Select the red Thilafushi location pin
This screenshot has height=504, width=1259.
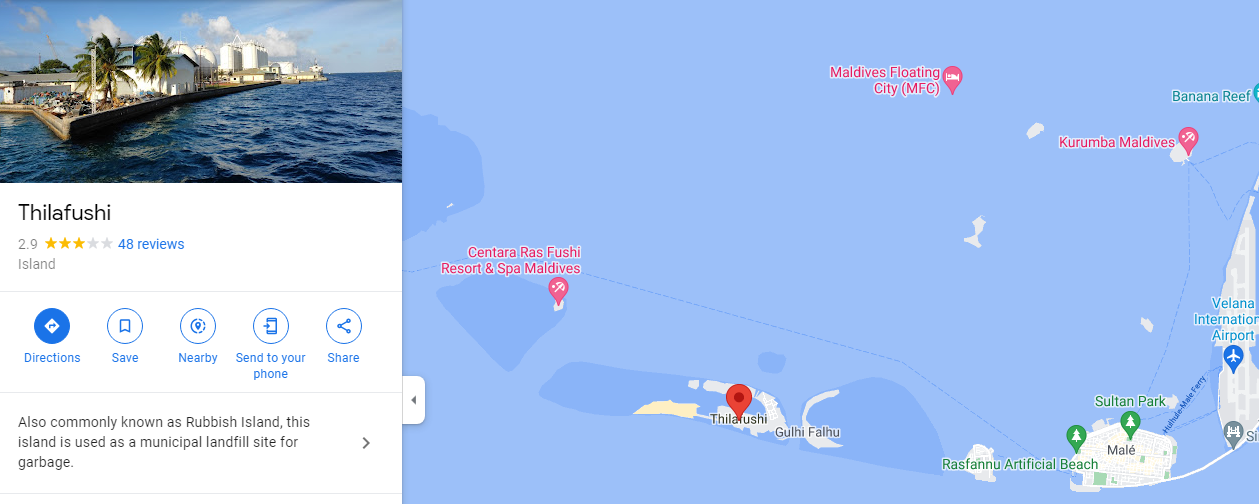pos(739,401)
